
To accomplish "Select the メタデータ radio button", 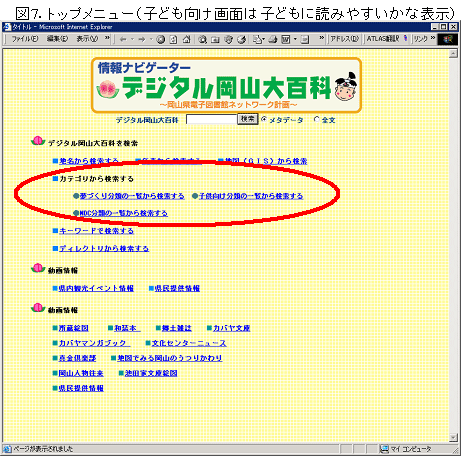I will tap(264, 119).
